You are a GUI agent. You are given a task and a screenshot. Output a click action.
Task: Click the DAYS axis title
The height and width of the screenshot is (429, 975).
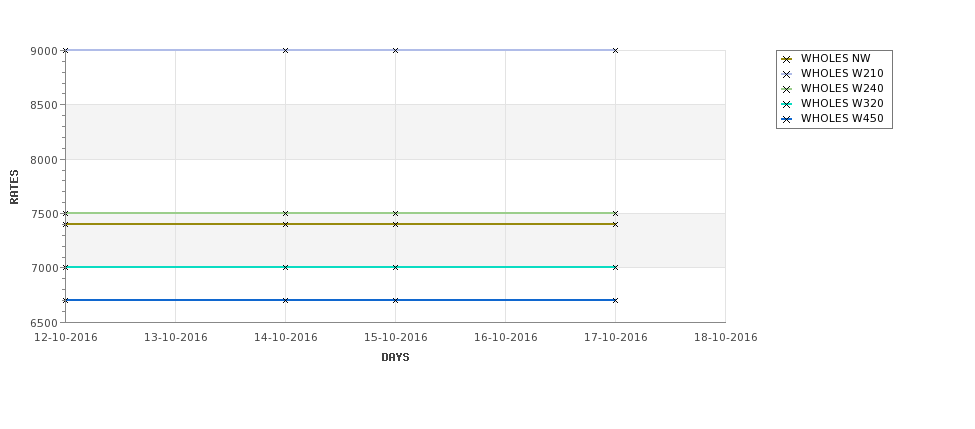395,358
